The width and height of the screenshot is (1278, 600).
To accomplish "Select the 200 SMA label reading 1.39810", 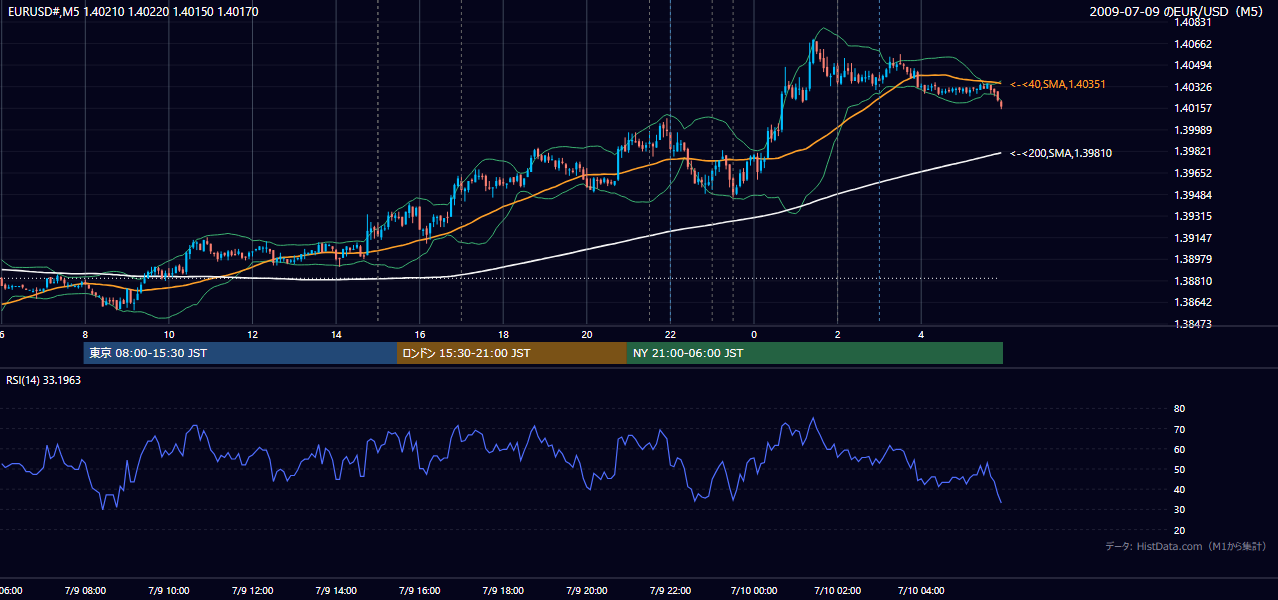I will (x=1061, y=153).
